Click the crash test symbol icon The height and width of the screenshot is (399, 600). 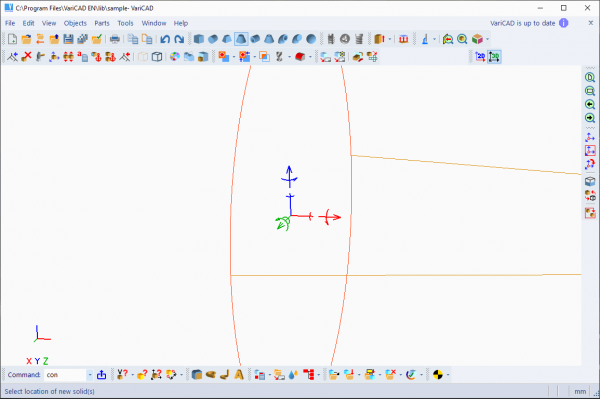click(x=438, y=375)
